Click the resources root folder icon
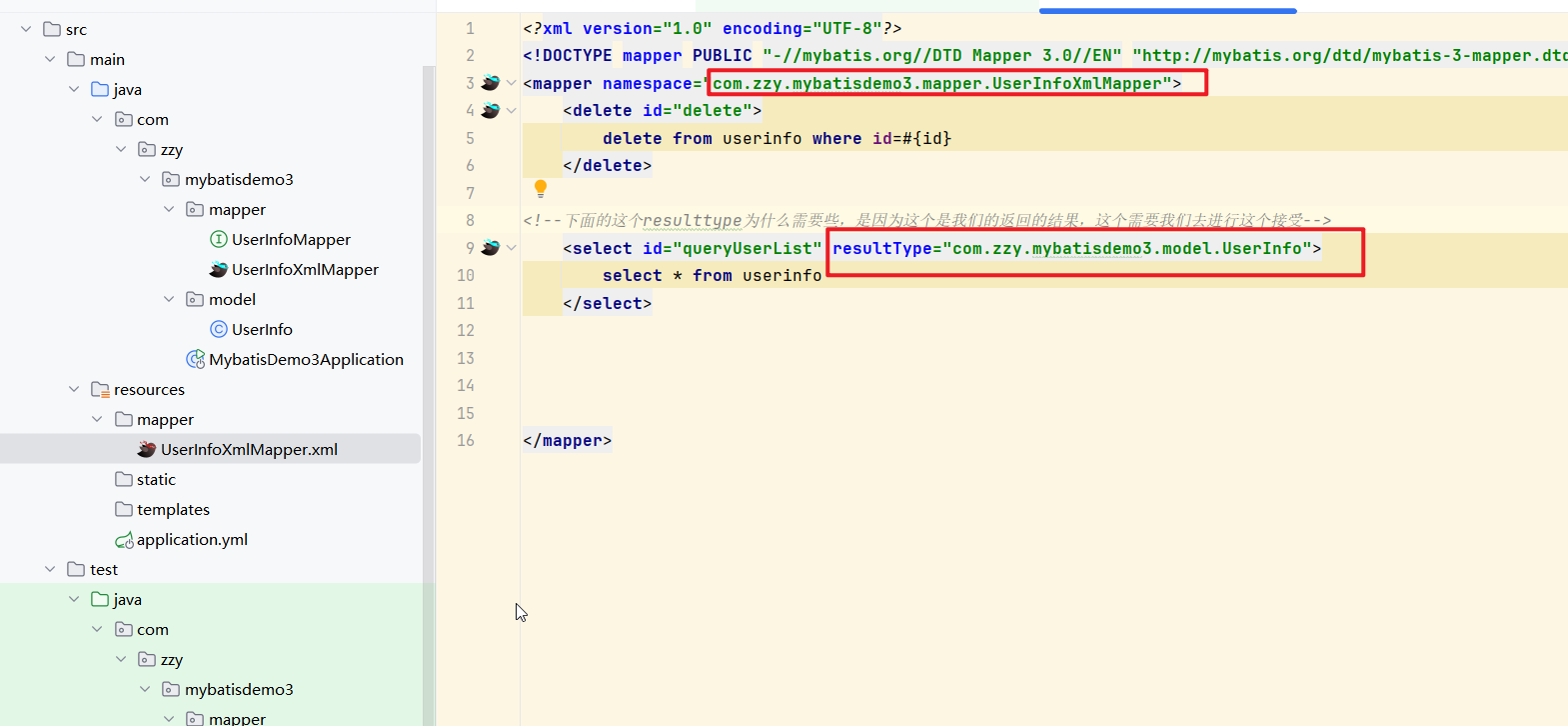Screen dimensions: 1568x726 pyautogui.click(x=100, y=389)
